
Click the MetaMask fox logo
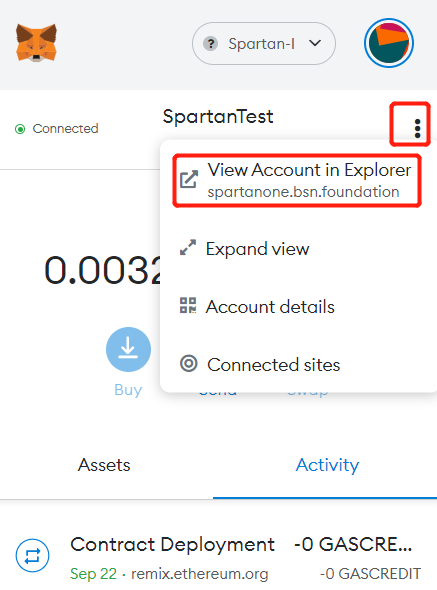click(x=36, y=43)
